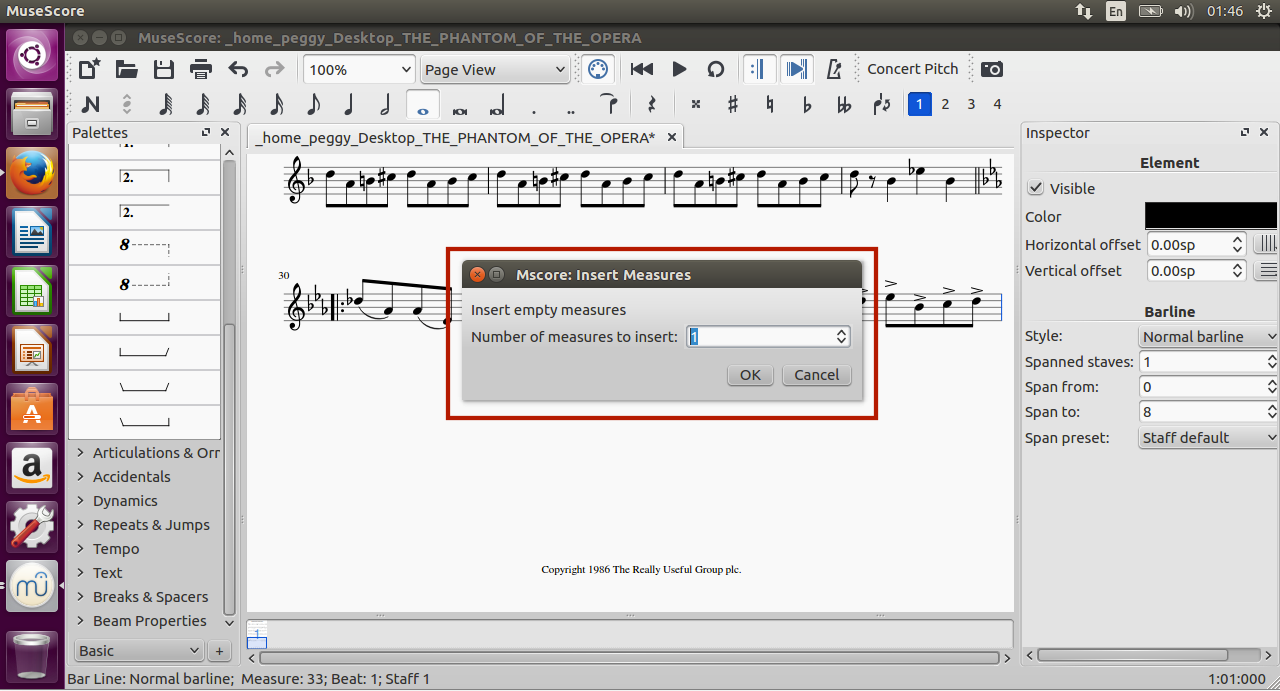Select the eighth note duration
Viewport: 1280px width, 691px height.
tap(313, 104)
